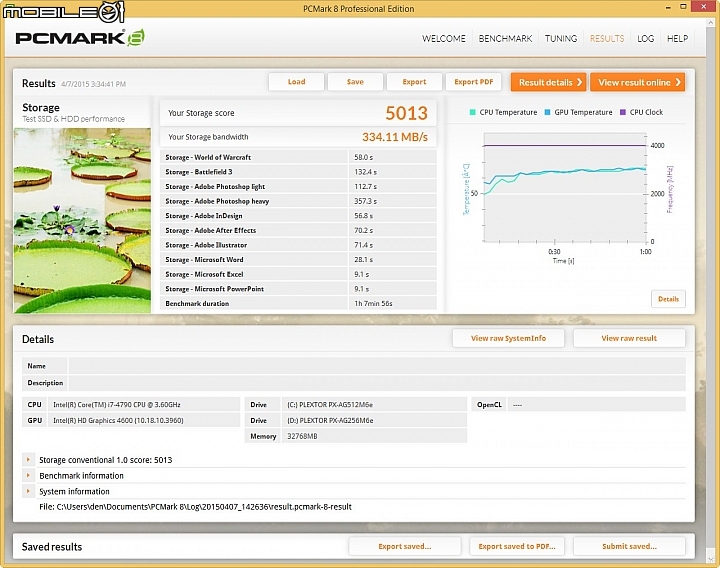Open chart Details button

[668, 299]
